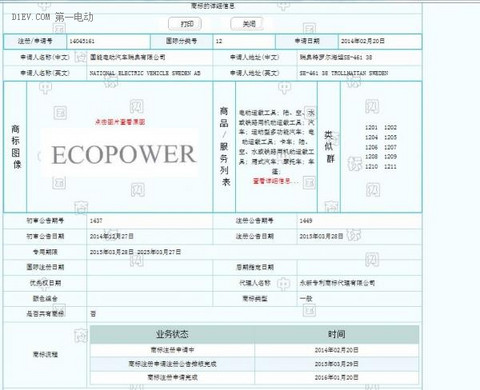The image size is (480, 390).
Task: Click agent name 永新专利商标代理有限公司
Action: [337, 283]
